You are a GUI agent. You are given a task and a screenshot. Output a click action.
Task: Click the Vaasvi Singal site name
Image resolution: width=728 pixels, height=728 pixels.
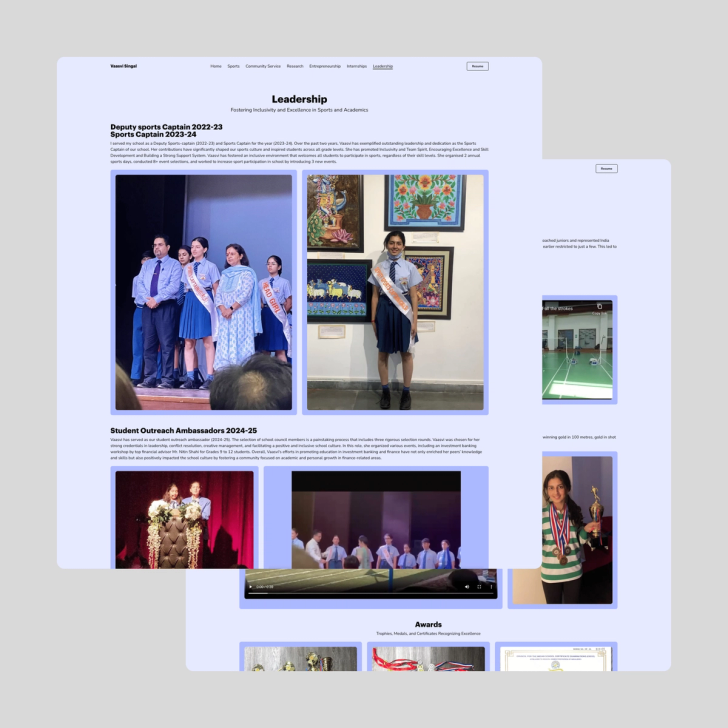click(124, 66)
